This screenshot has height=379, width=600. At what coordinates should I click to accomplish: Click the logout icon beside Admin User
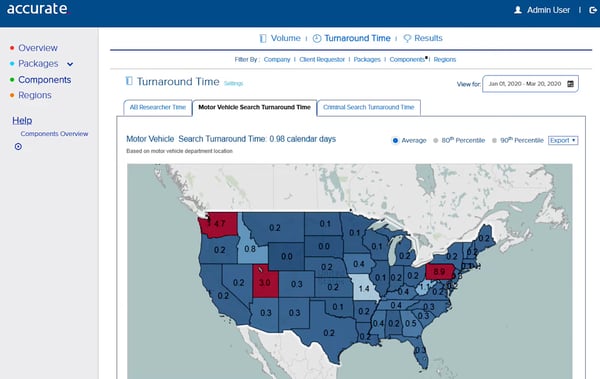(593, 10)
